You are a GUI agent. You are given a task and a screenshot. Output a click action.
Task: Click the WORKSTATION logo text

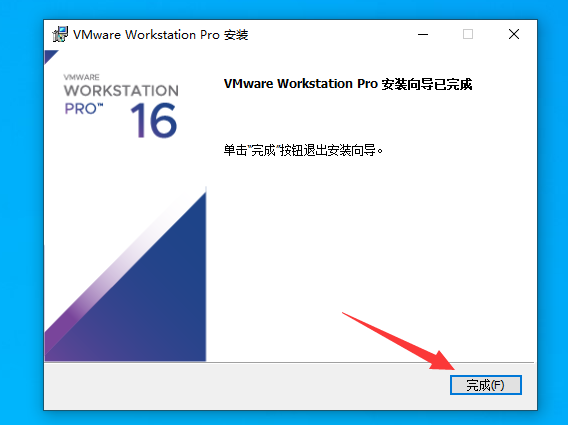121,91
